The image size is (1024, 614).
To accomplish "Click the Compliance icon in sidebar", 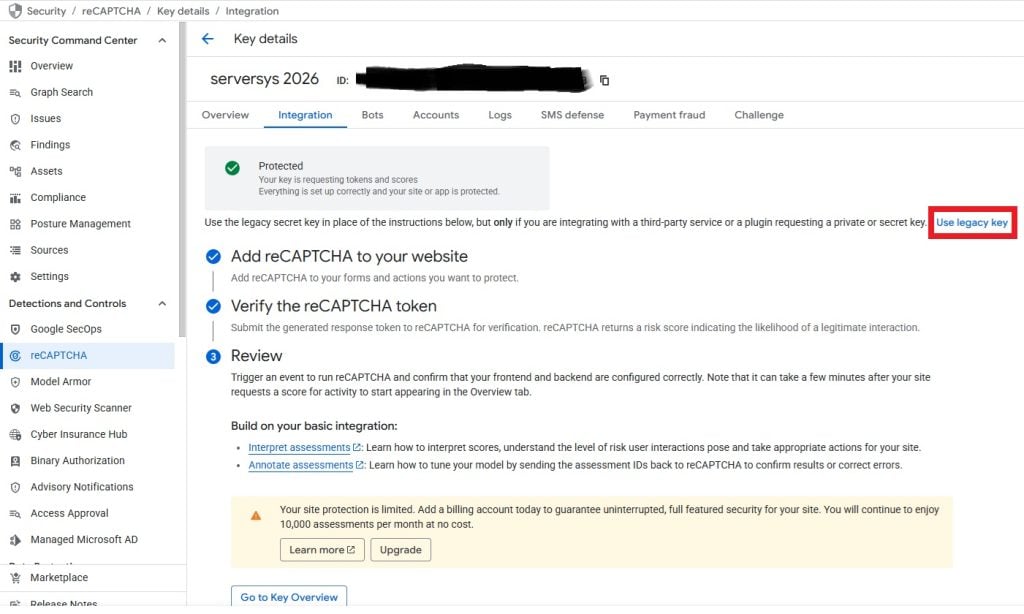I will click(15, 198).
